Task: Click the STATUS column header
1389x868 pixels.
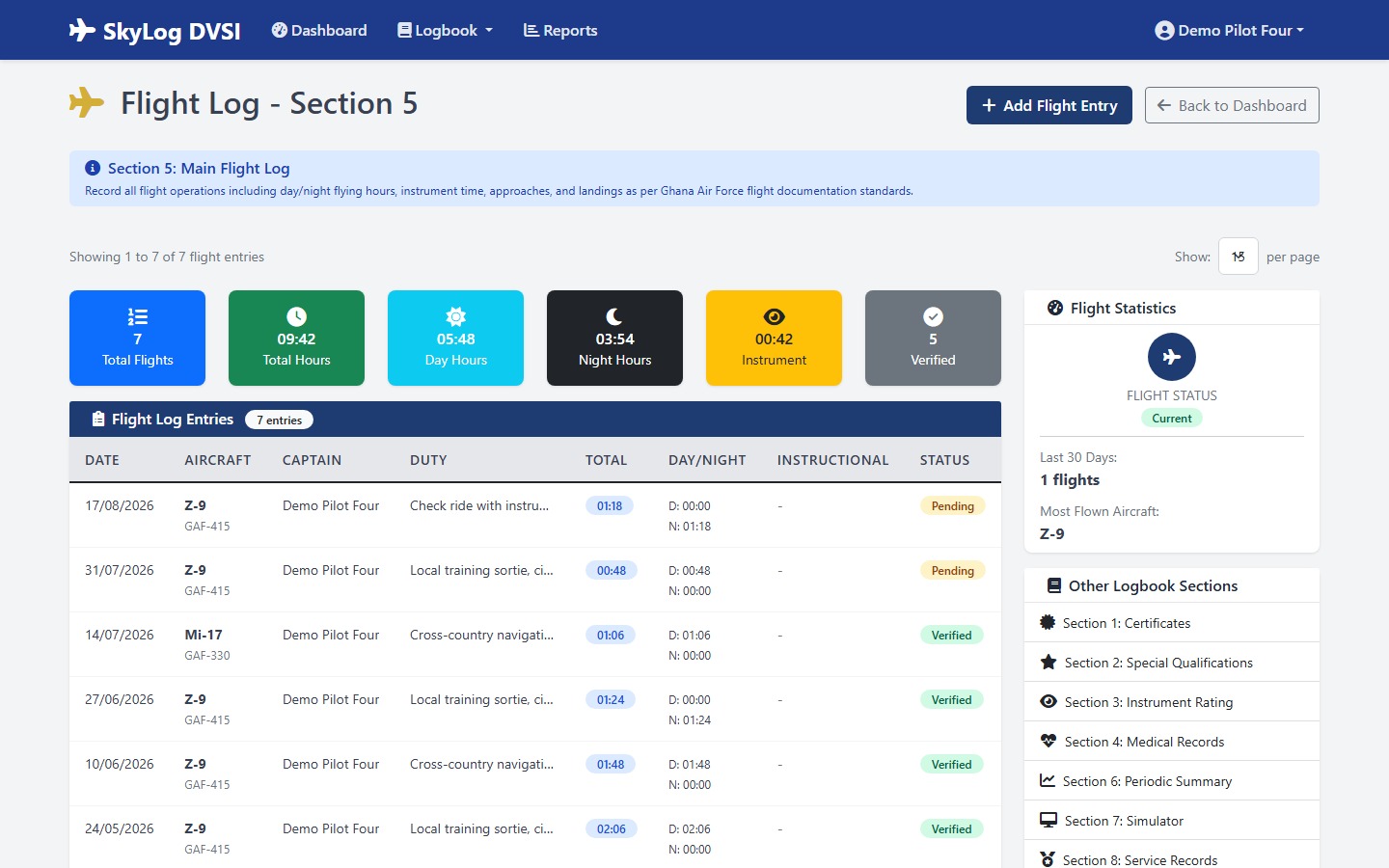Action: [944, 460]
